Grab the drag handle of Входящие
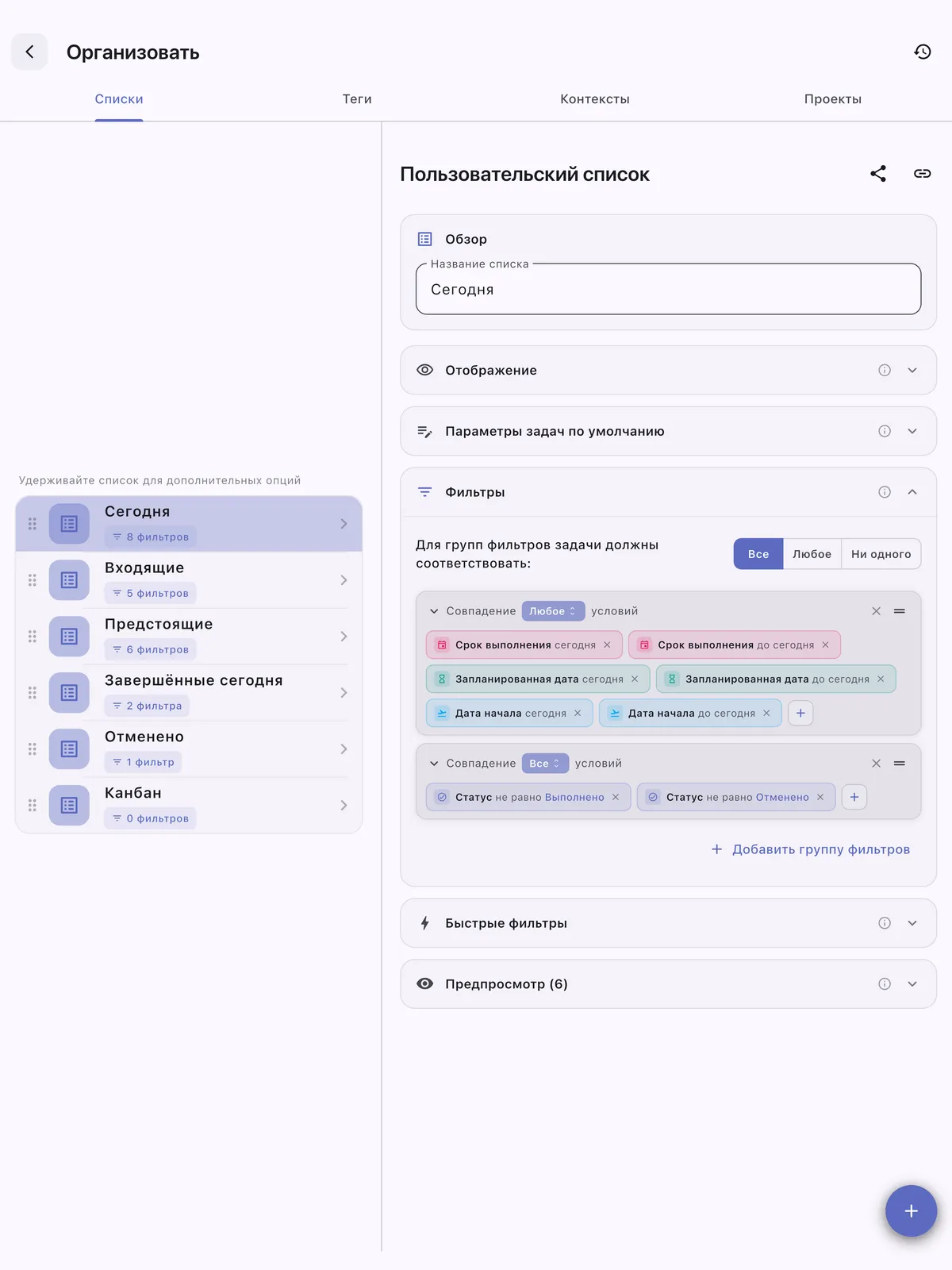The width and height of the screenshot is (952, 1270). pos(33,580)
